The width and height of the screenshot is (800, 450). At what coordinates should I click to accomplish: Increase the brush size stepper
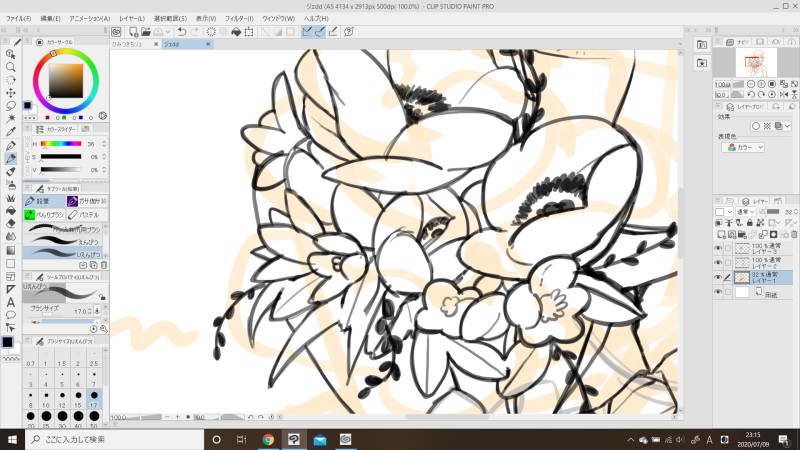(x=90, y=311)
